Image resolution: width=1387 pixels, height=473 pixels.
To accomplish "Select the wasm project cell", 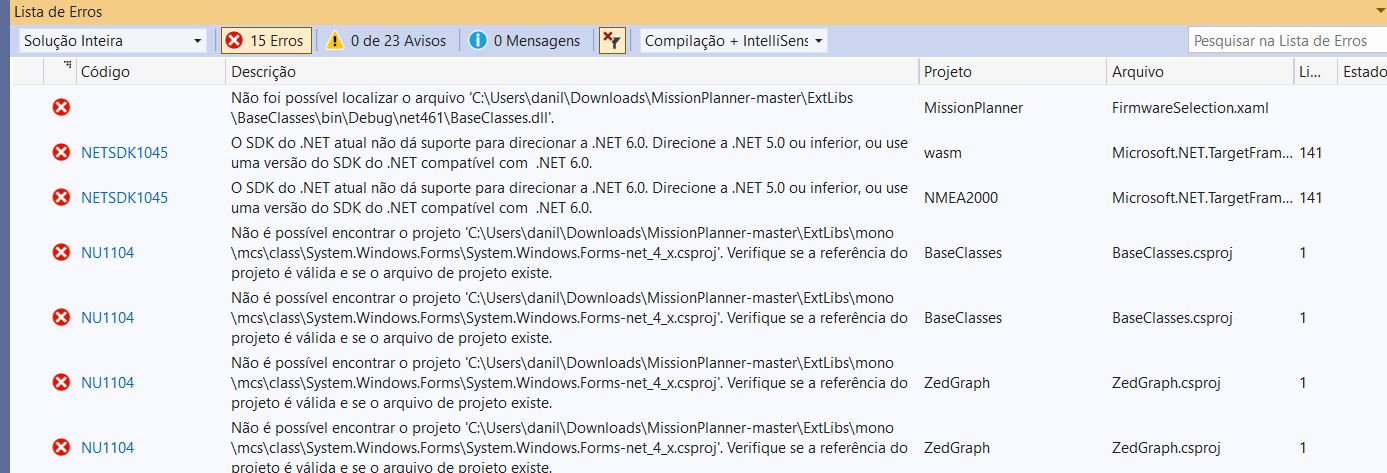I will (942, 153).
